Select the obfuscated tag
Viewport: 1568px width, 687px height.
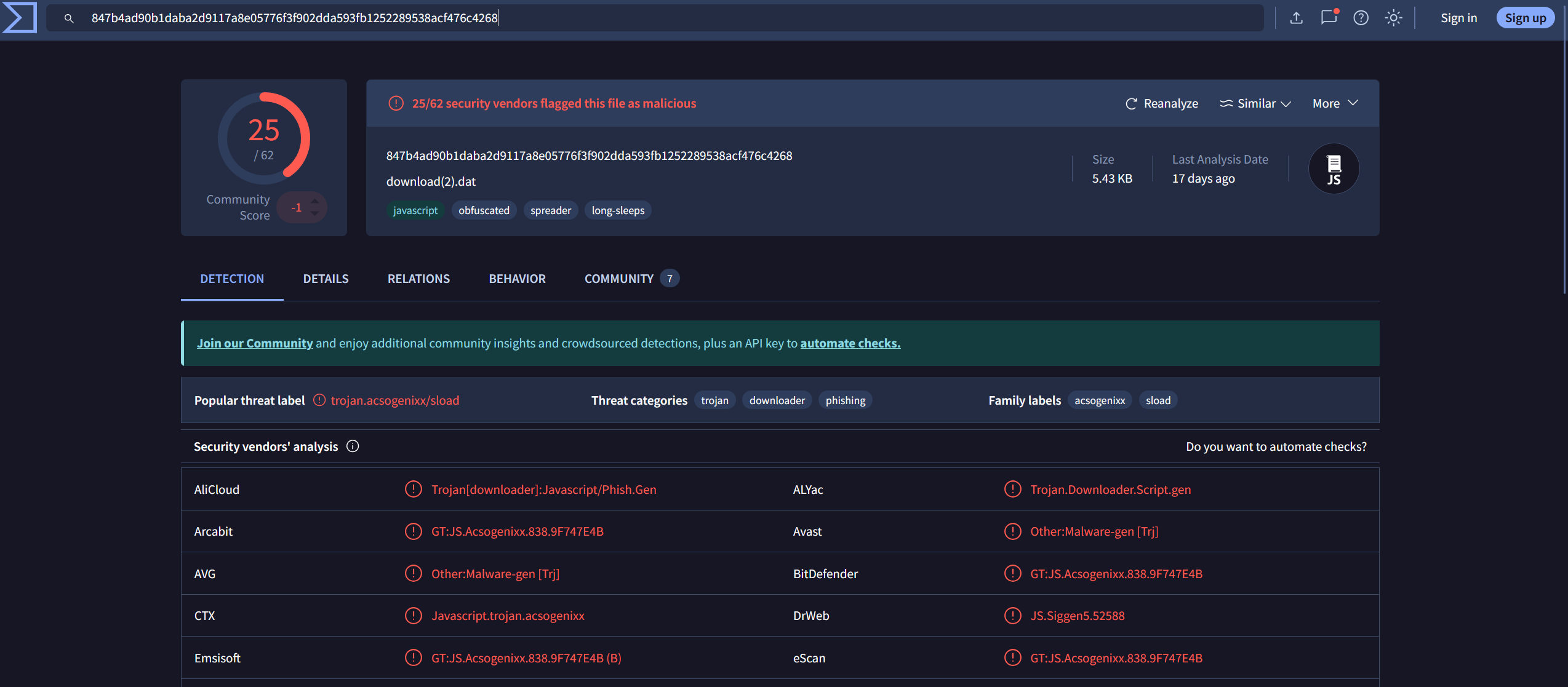484,210
